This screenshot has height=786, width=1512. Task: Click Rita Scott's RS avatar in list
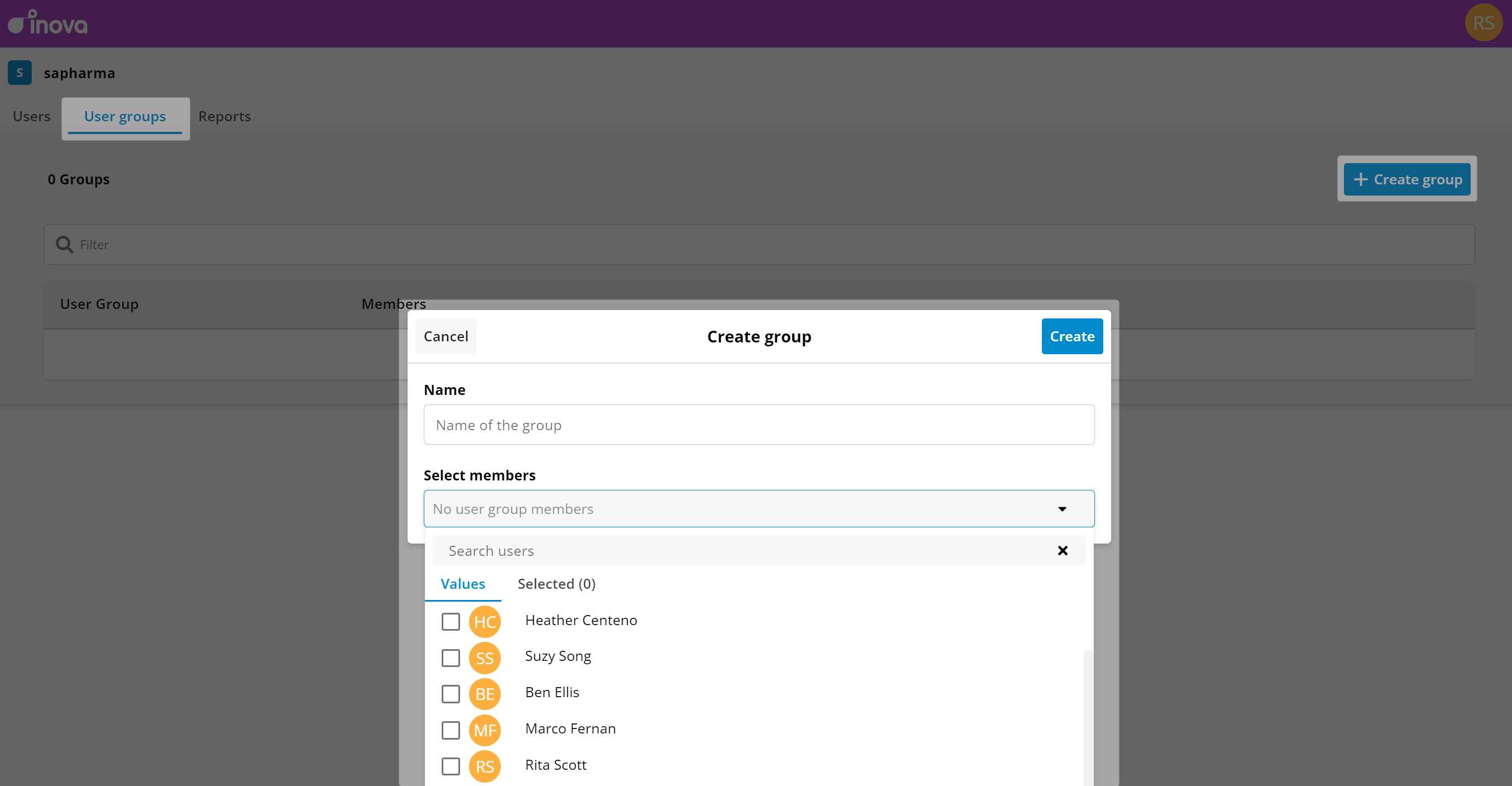(x=485, y=766)
